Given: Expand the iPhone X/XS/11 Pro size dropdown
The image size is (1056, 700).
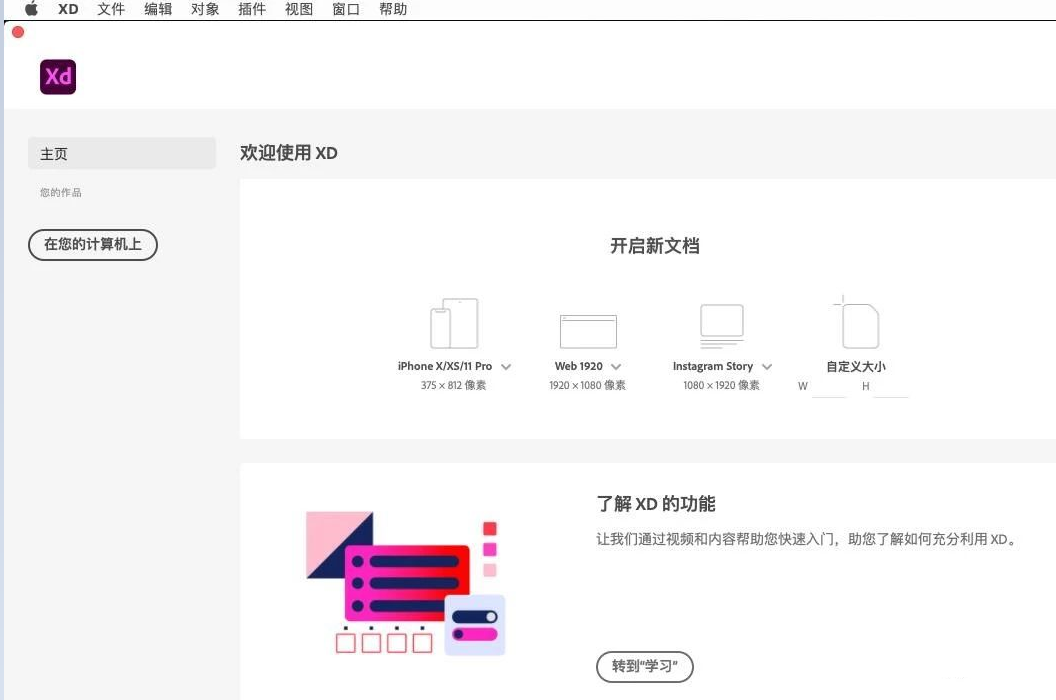Looking at the screenshot, I should [506, 367].
